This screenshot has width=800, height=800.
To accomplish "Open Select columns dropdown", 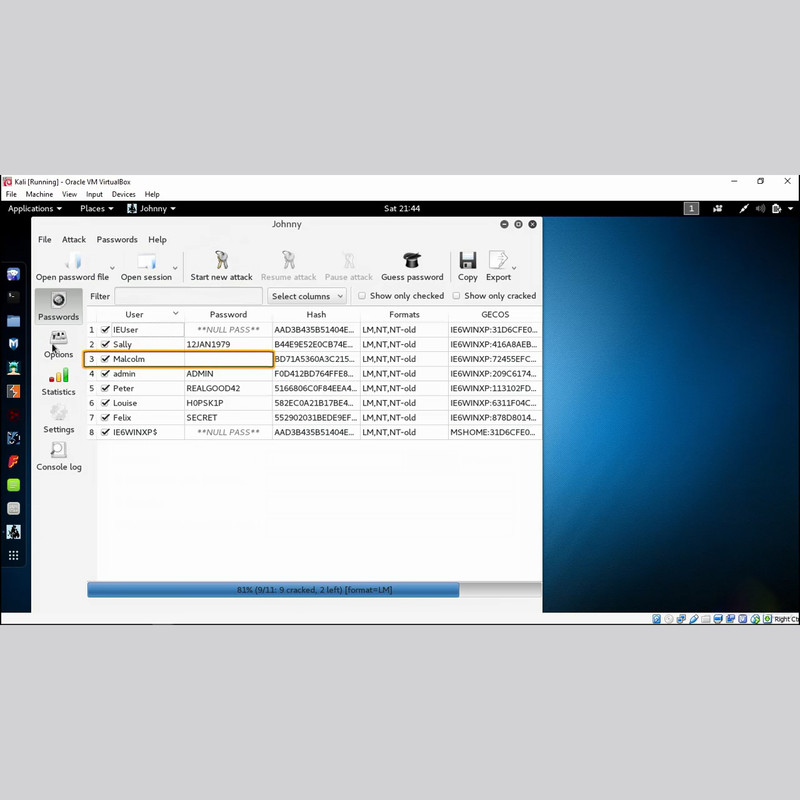I will [x=307, y=296].
